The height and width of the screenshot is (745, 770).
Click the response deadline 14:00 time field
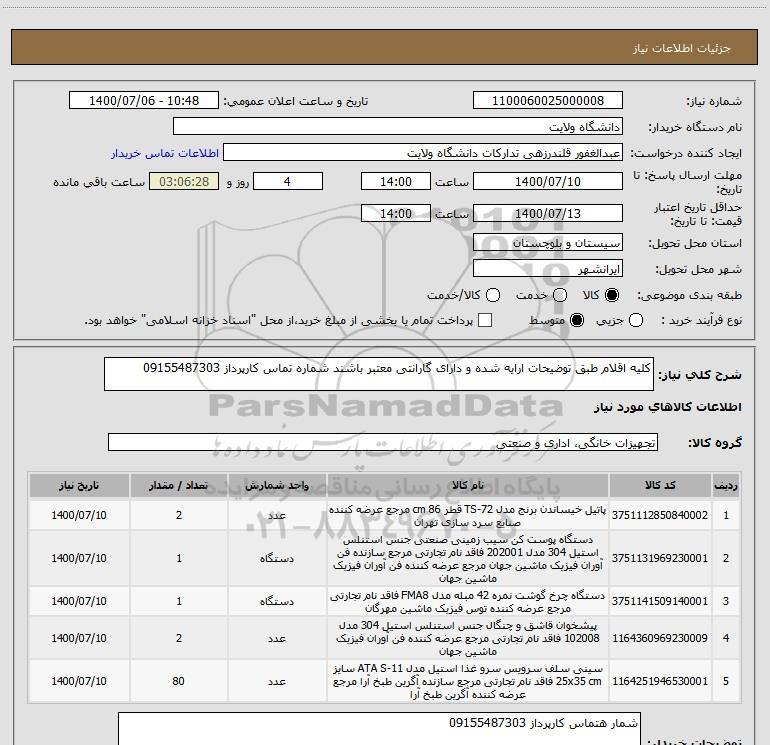tap(396, 181)
